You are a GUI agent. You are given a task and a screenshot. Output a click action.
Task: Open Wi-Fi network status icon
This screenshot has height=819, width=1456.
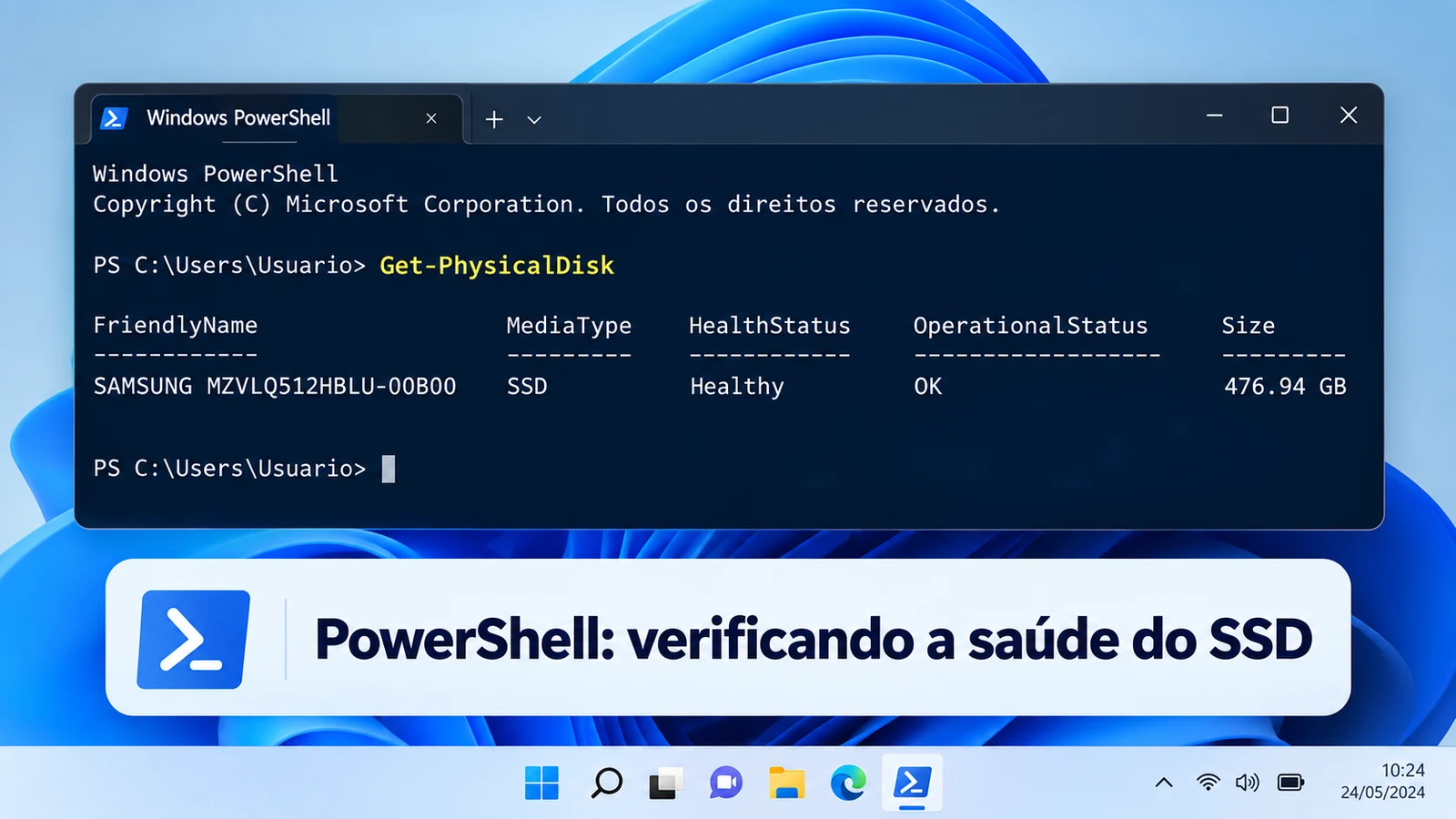pyautogui.click(x=1208, y=783)
